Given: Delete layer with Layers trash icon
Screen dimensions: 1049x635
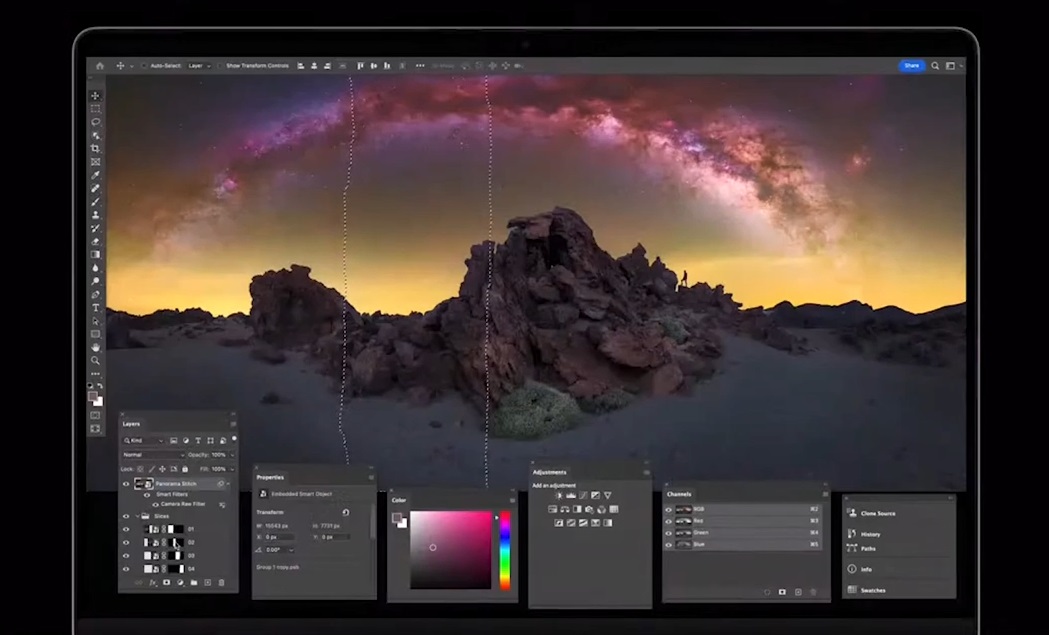Looking at the screenshot, I should (x=221, y=583).
